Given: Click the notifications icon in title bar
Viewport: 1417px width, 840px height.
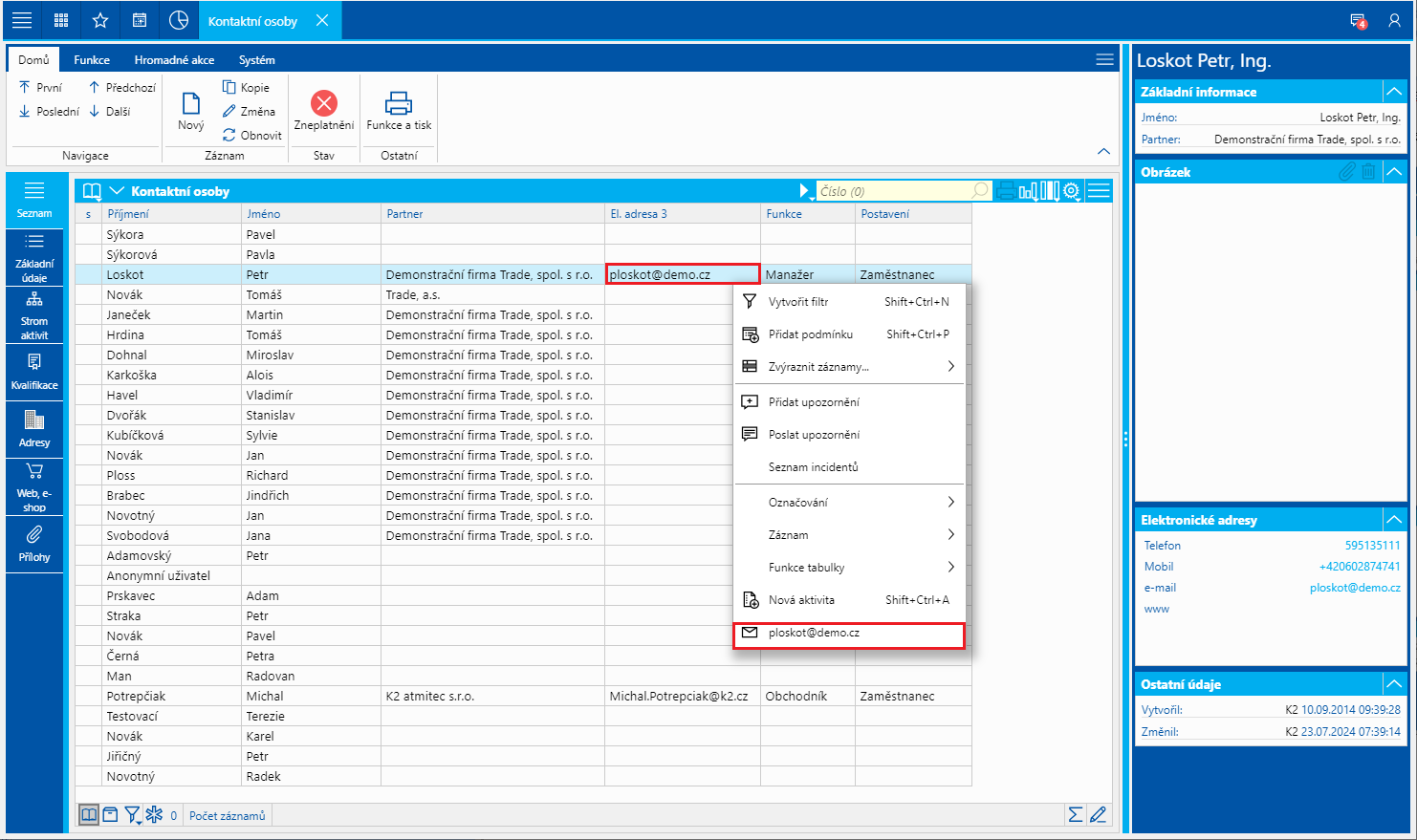Looking at the screenshot, I should [x=1358, y=20].
